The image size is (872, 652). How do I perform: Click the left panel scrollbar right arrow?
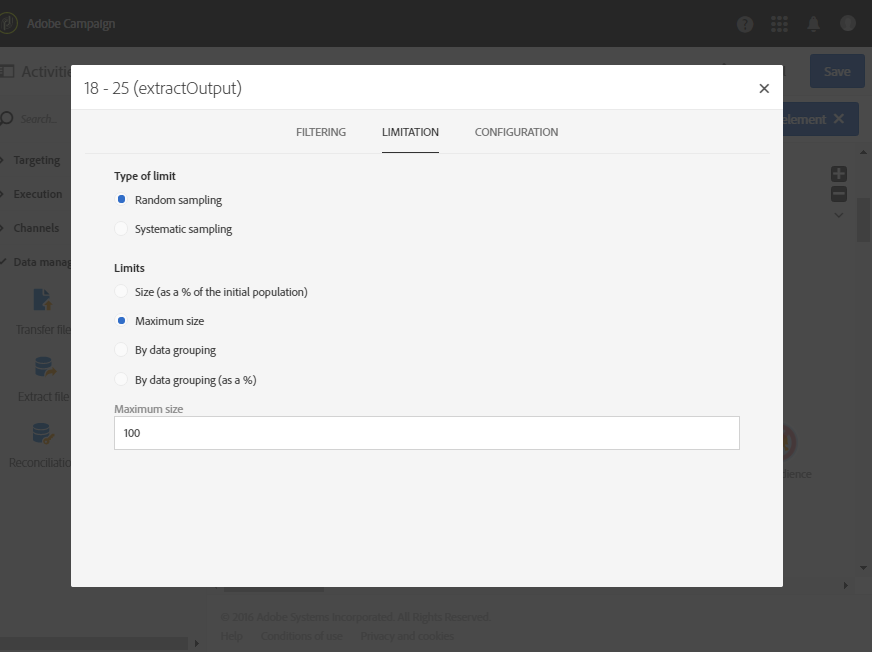pyautogui.click(x=196, y=644)
